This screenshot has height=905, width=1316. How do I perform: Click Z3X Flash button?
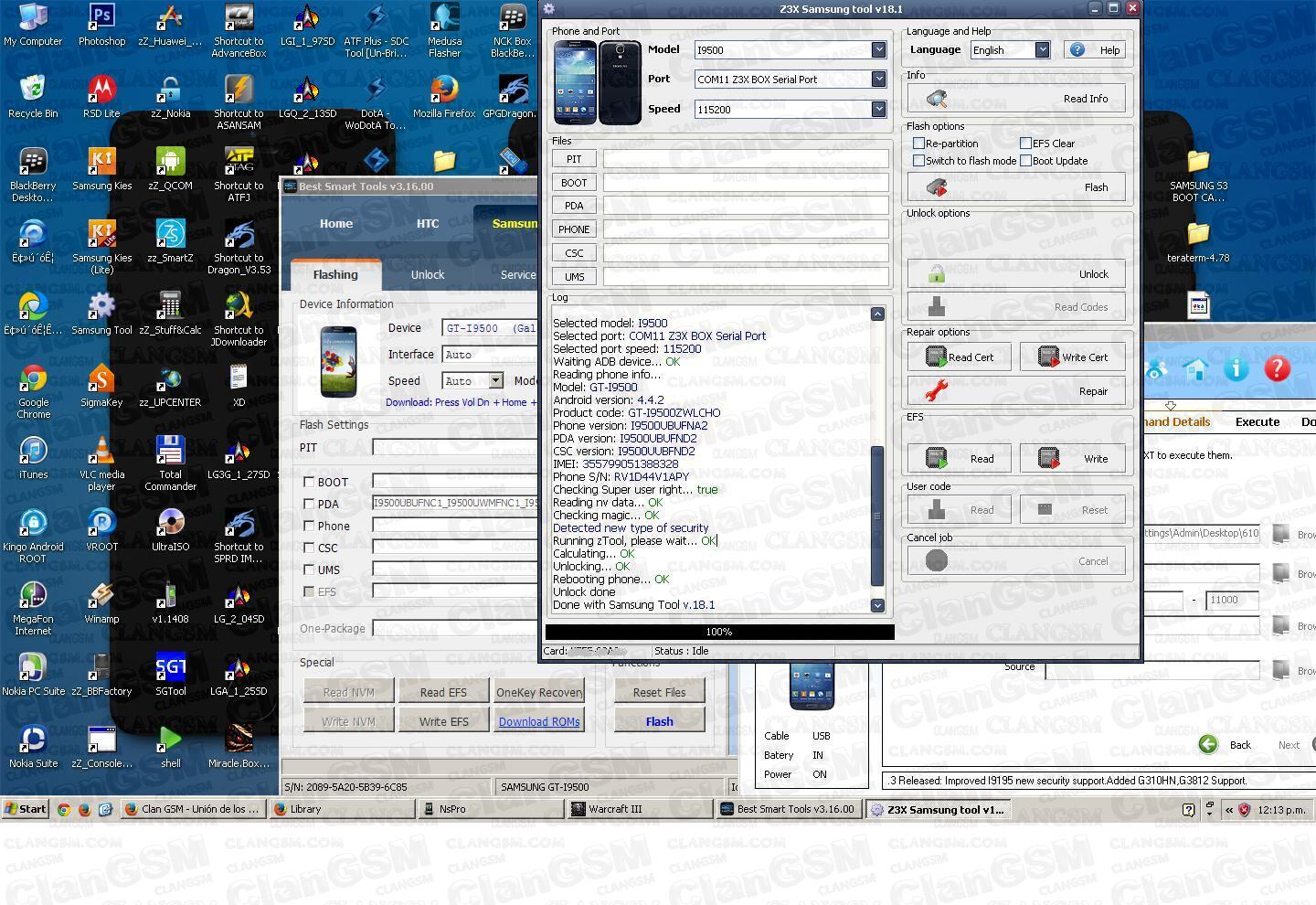1016,187
